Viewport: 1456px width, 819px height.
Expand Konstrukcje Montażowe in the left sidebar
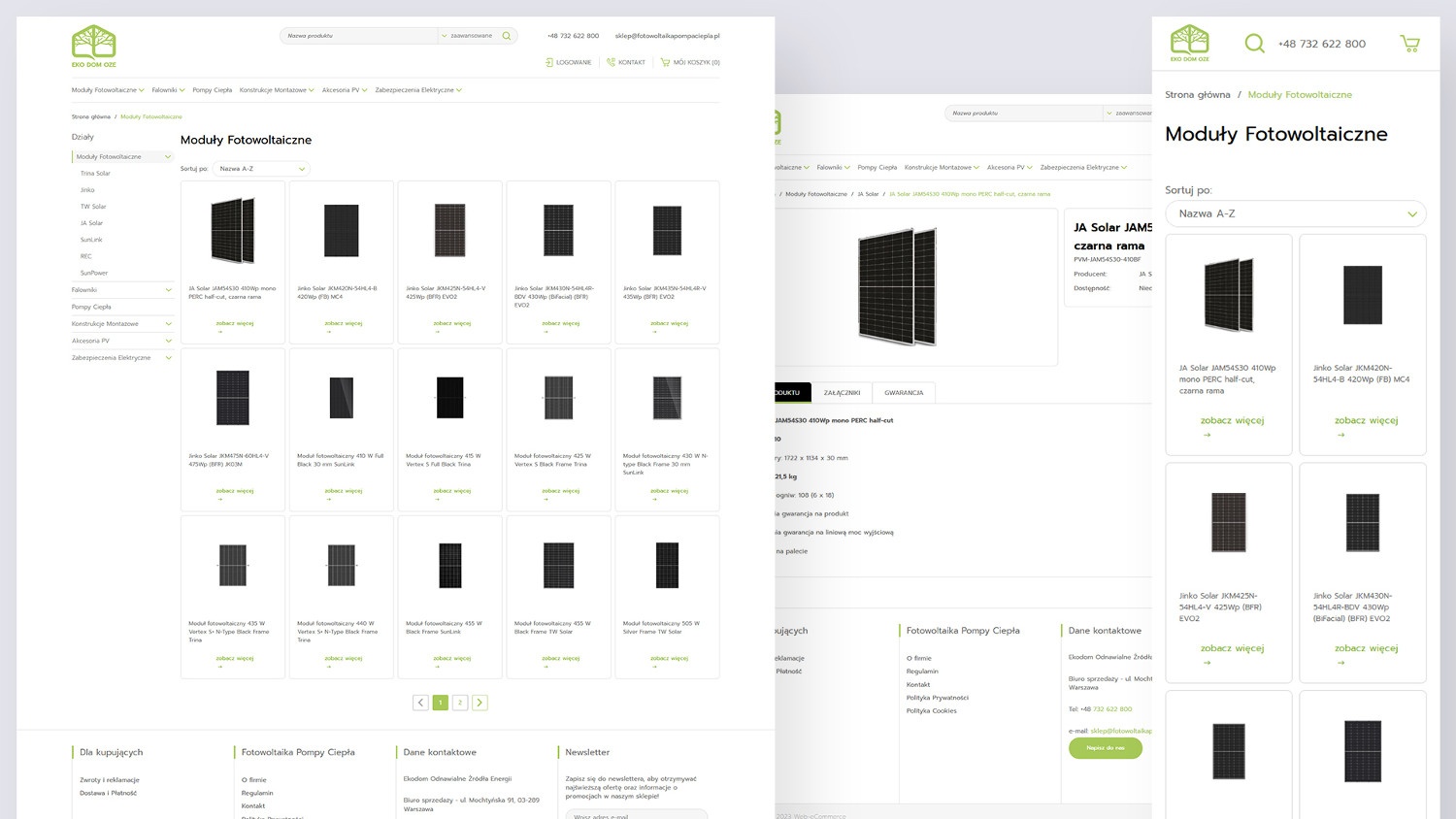click(168, 324)
